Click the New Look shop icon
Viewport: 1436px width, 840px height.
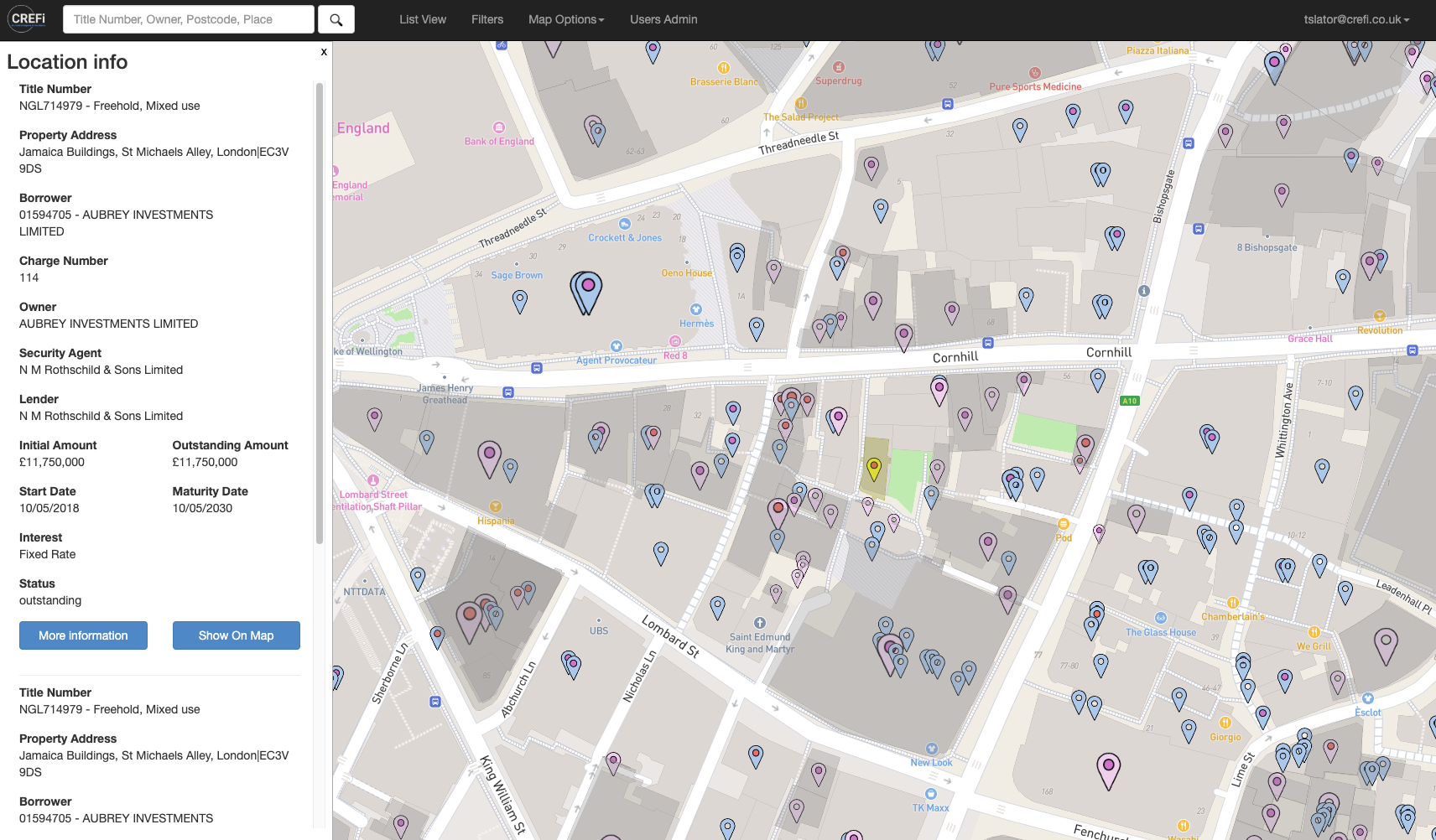931,749
